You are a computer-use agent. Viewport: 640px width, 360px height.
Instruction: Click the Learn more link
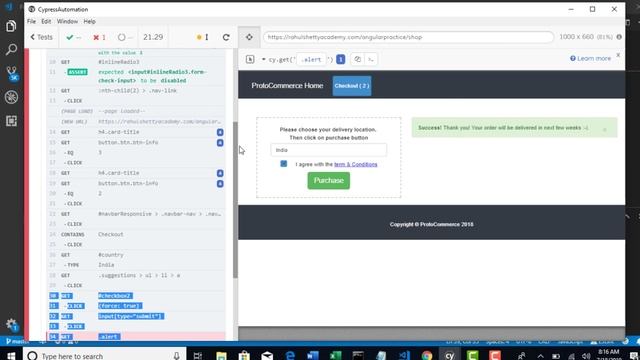(591, 58)
